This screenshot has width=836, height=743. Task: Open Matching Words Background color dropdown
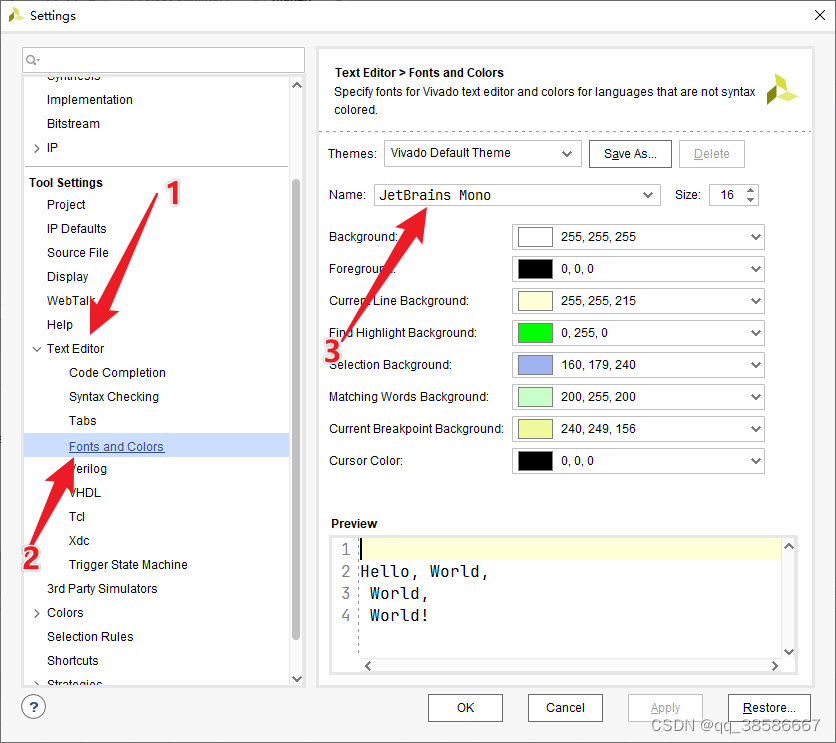[755, 397]
